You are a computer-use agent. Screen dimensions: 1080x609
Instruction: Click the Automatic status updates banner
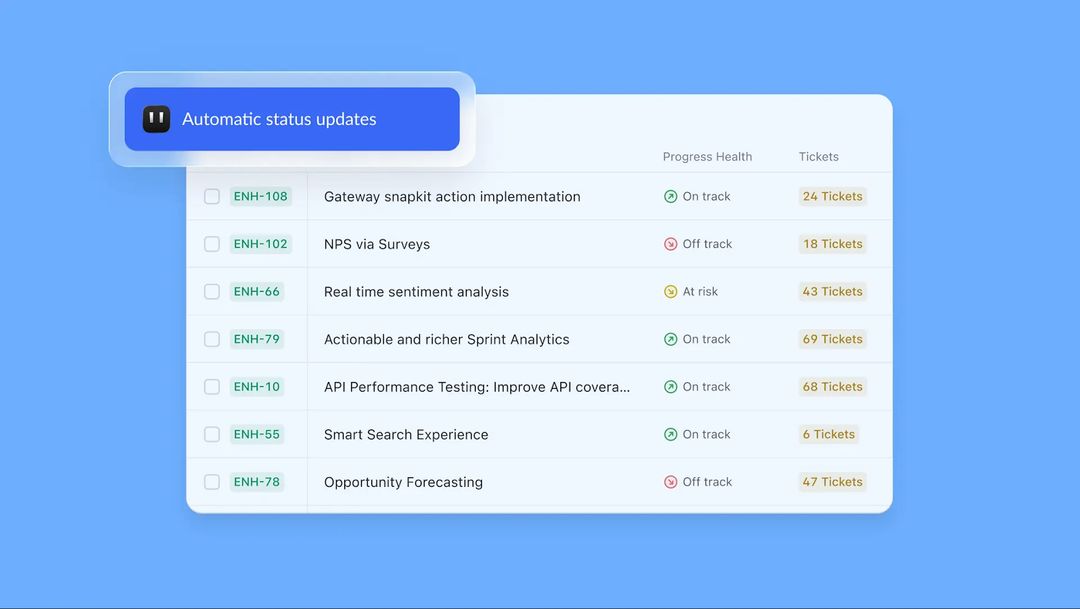click(292, 119)
